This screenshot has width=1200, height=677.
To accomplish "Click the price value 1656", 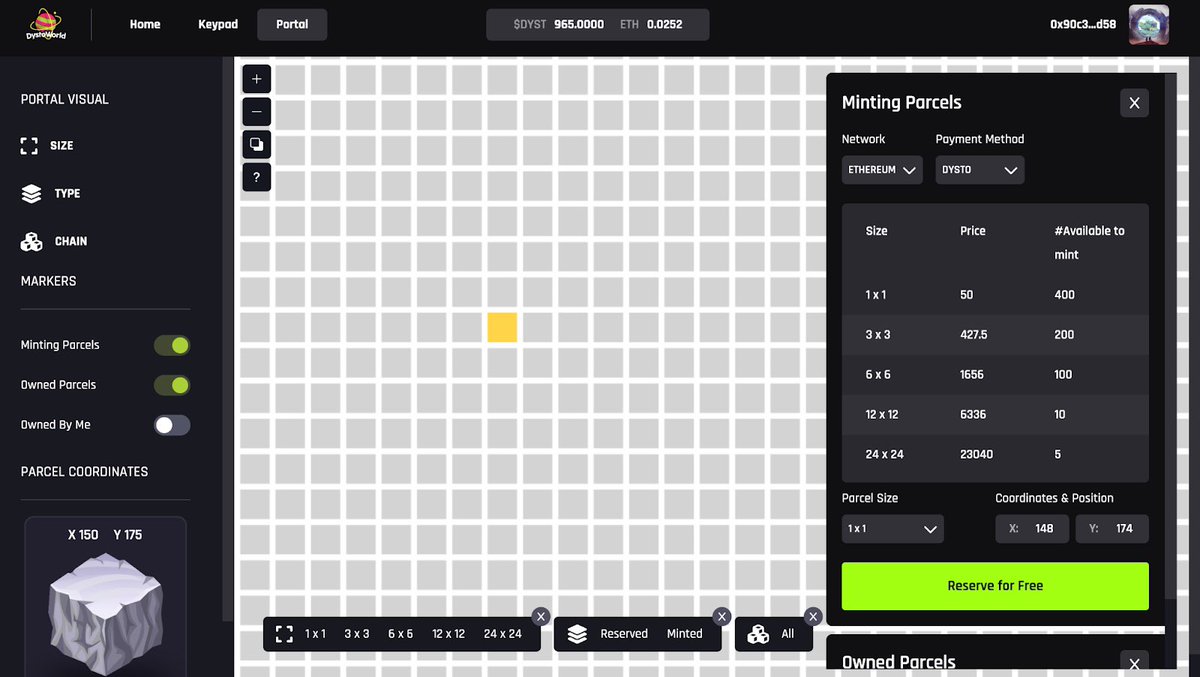I will click(x=972, y=375).
